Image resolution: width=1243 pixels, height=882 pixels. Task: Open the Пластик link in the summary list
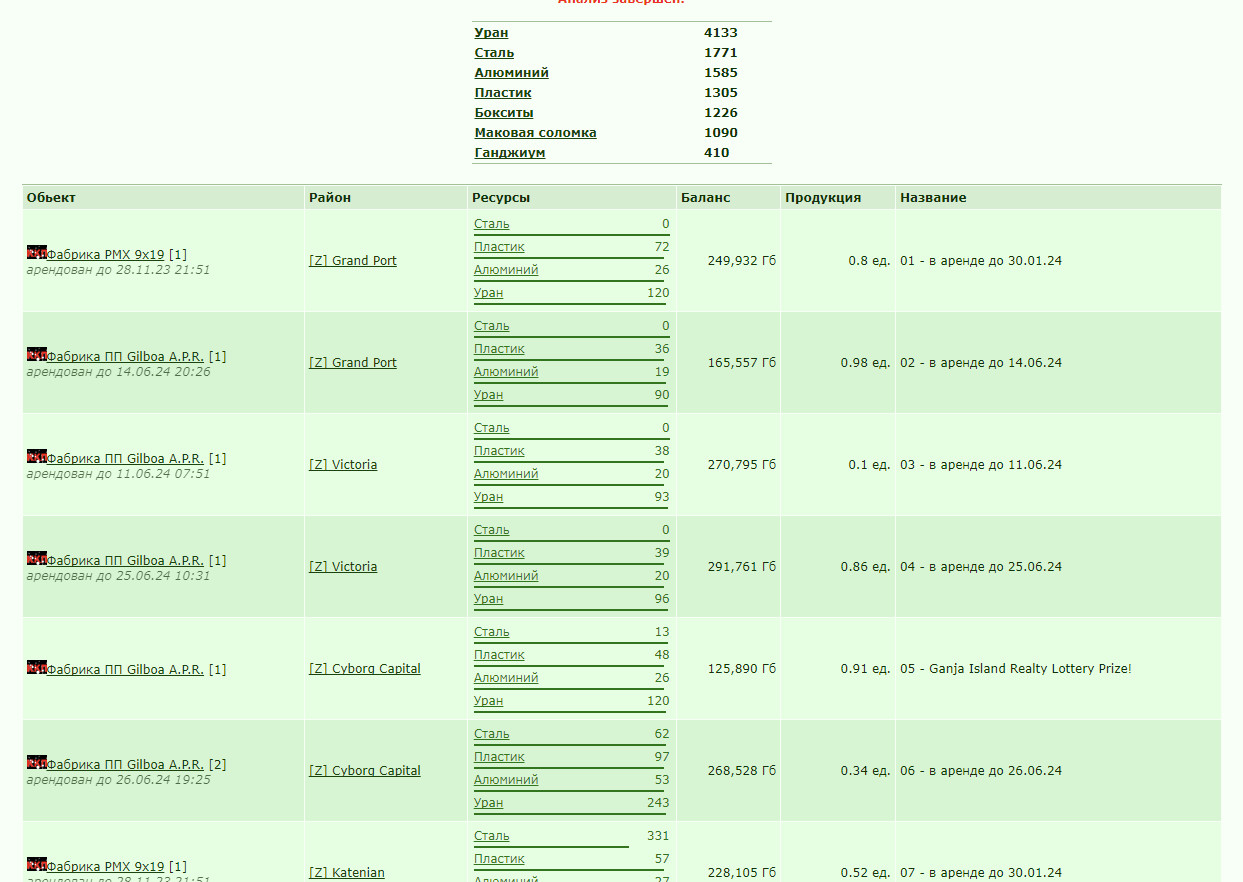pyautogui.click(x=503, y=93)
